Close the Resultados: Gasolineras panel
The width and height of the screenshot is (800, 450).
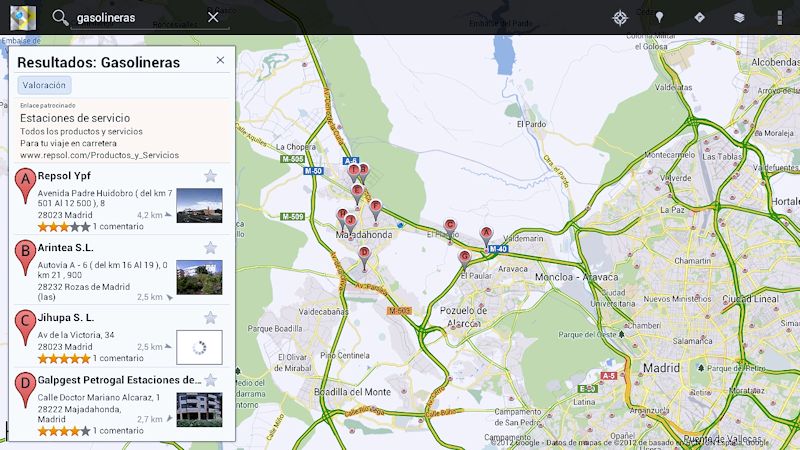tap(220, 60)
